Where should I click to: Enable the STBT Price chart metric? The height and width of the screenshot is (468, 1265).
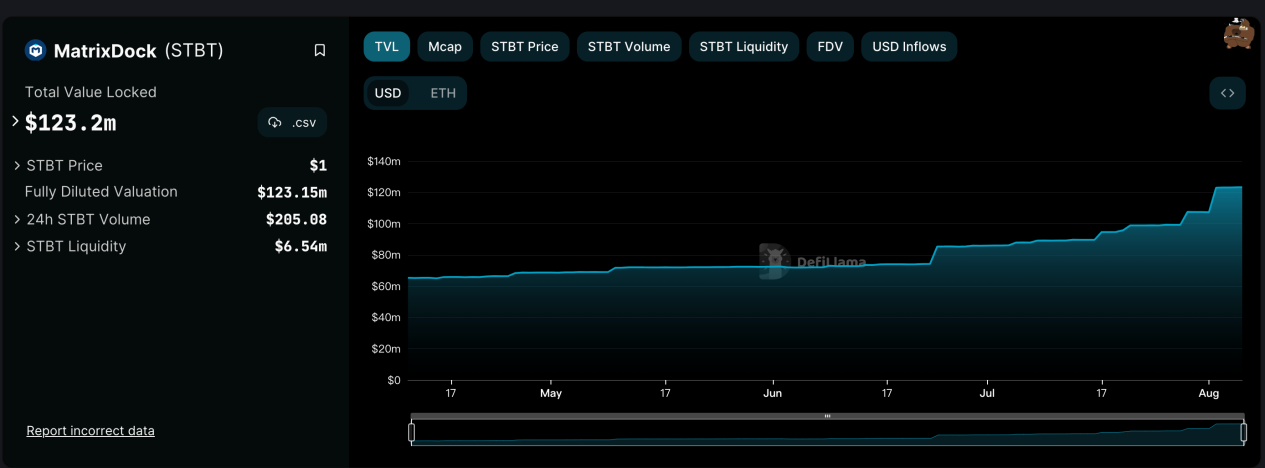pyautogui.click(x=524, y=46)
